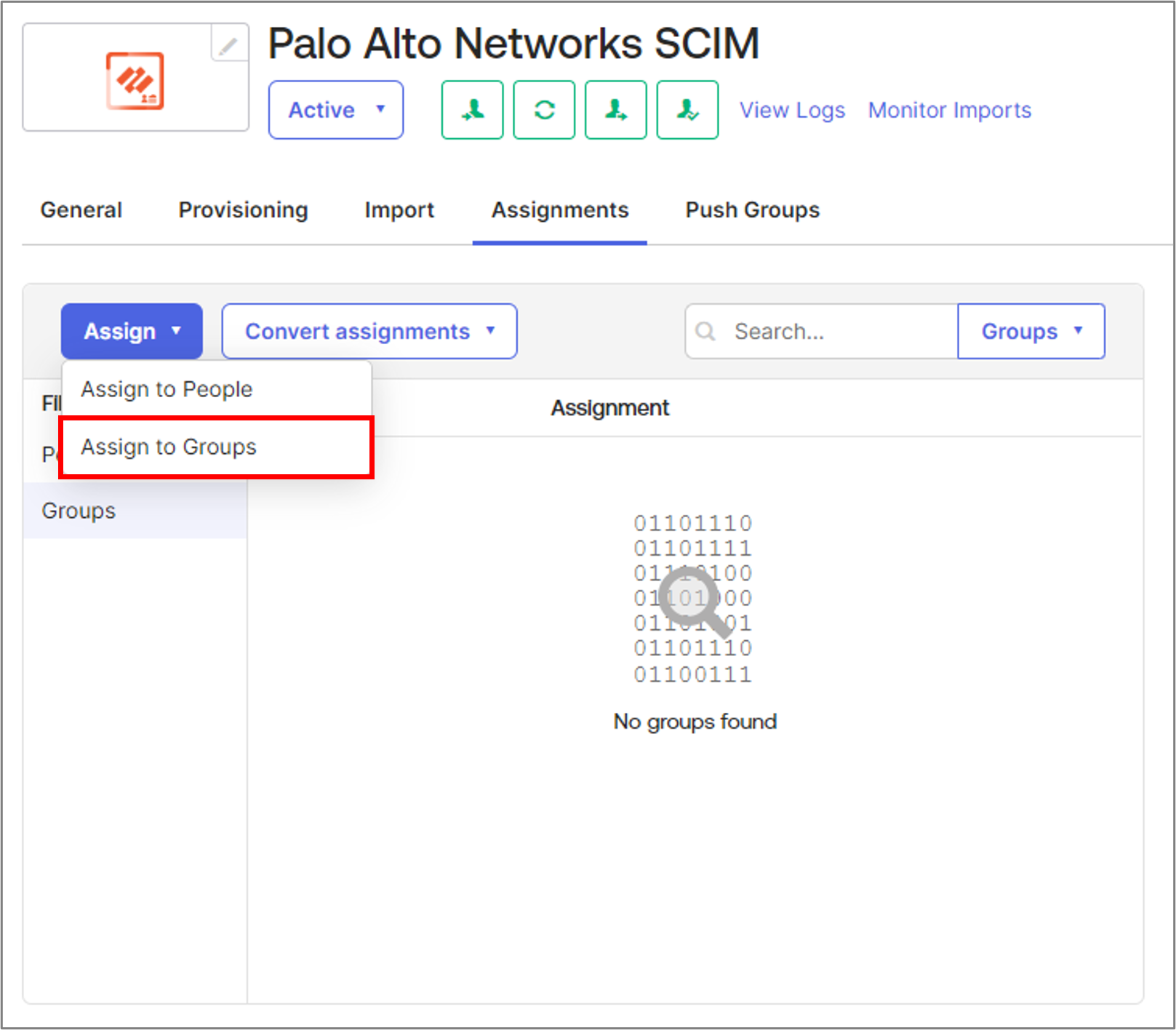Screen dimensions: 1176x1030
Task: Collapse the Assign dropdown button
Action: [x=132, y=331]
